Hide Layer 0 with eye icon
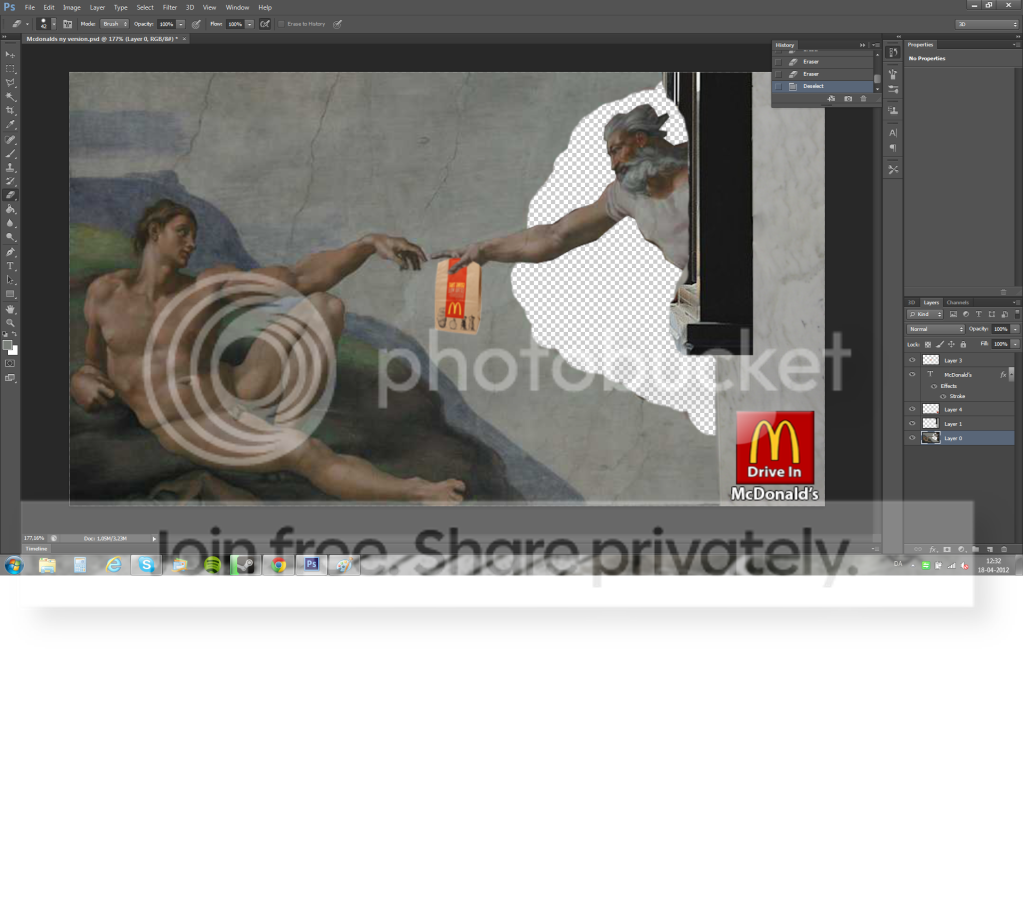This screenshot has height=908, width=1023. click(912, 438)
